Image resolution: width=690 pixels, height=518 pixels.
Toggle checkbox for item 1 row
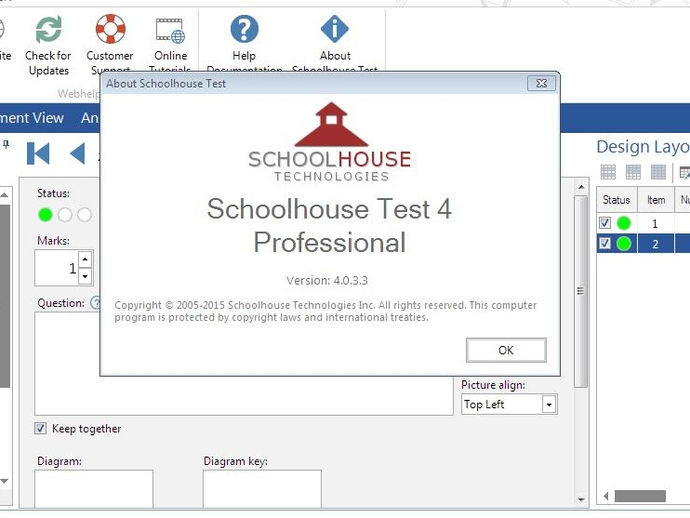coord(605,223)
